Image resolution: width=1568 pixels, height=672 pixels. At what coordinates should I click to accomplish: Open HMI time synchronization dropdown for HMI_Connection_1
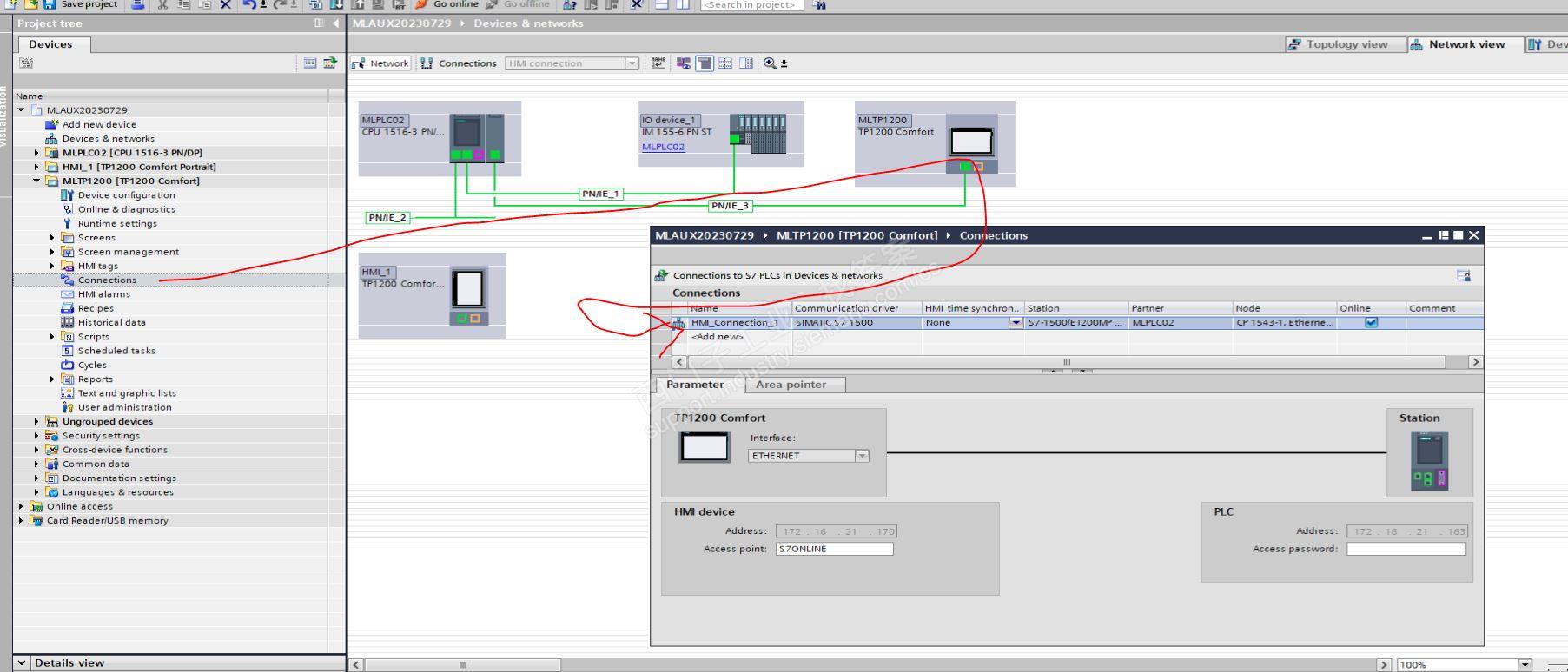click(x=1015, y=323)
